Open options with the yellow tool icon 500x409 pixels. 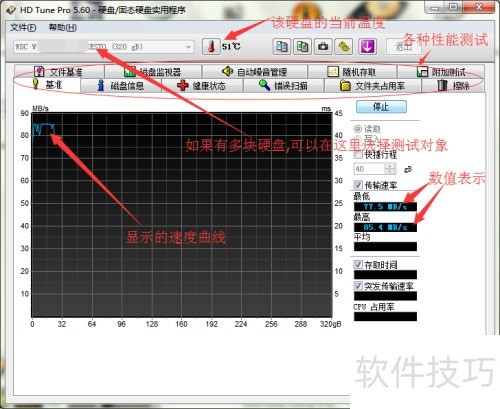coord(344,46)
